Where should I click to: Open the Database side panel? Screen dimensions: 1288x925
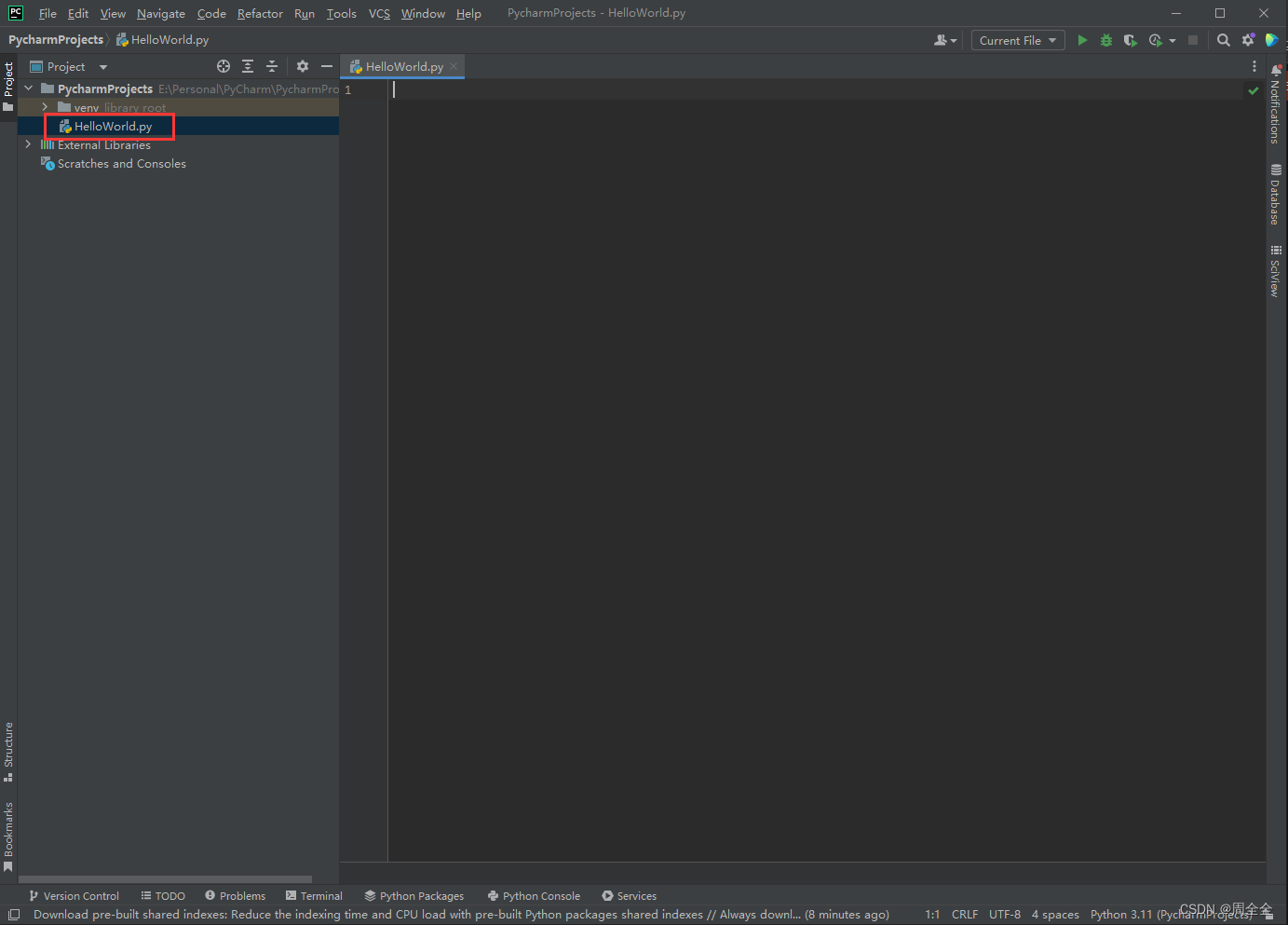tap(1276, 194)
